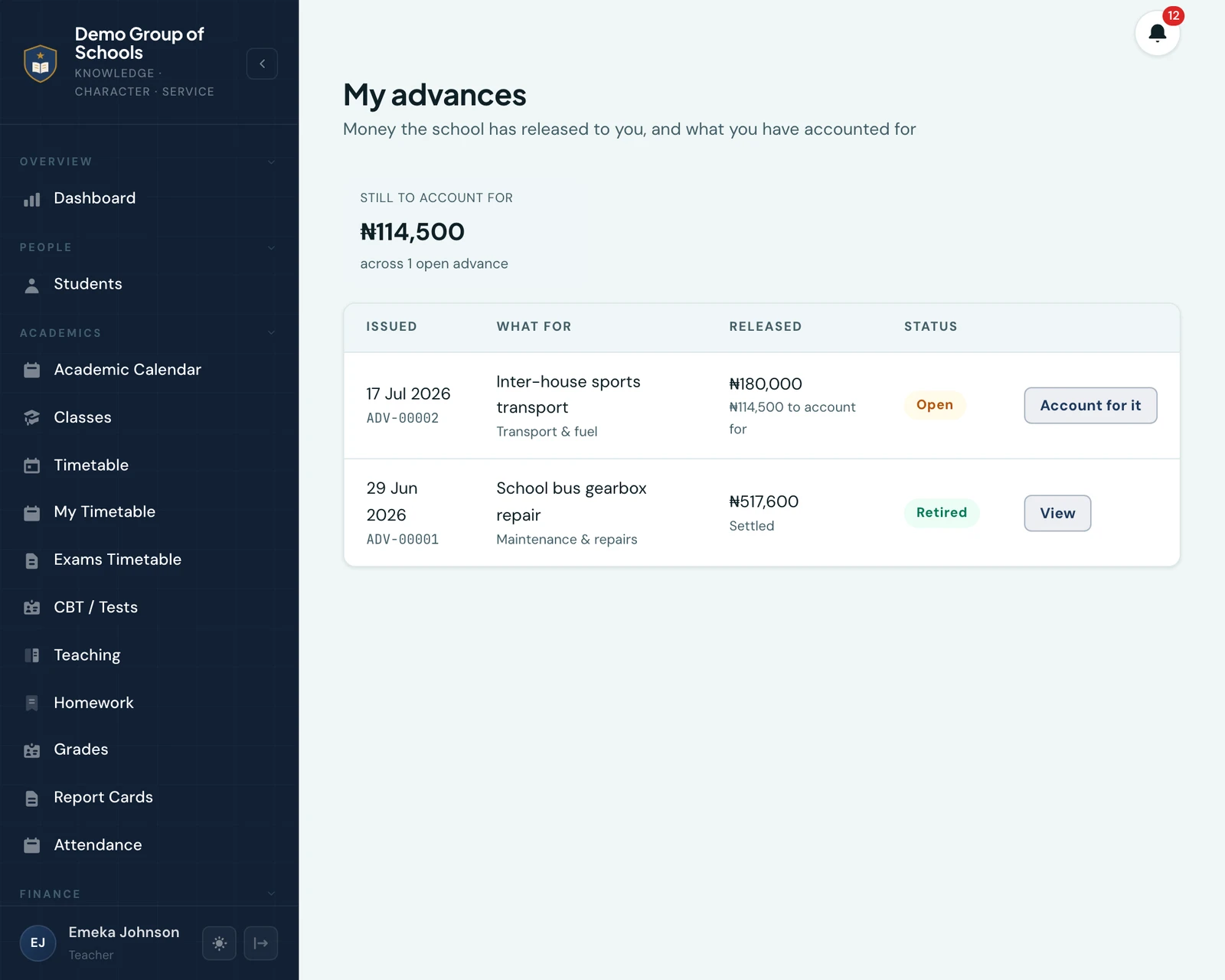1225x980 pixels.
Task: Collapse the Overview section
Action: point(272,162)
